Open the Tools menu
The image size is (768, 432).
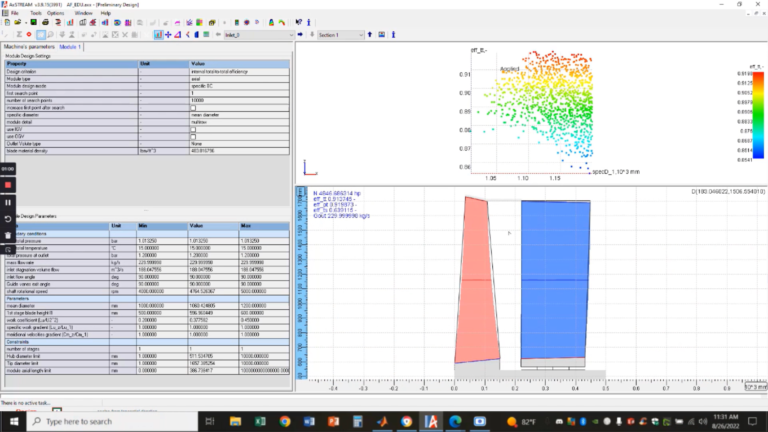pos(36,13)
